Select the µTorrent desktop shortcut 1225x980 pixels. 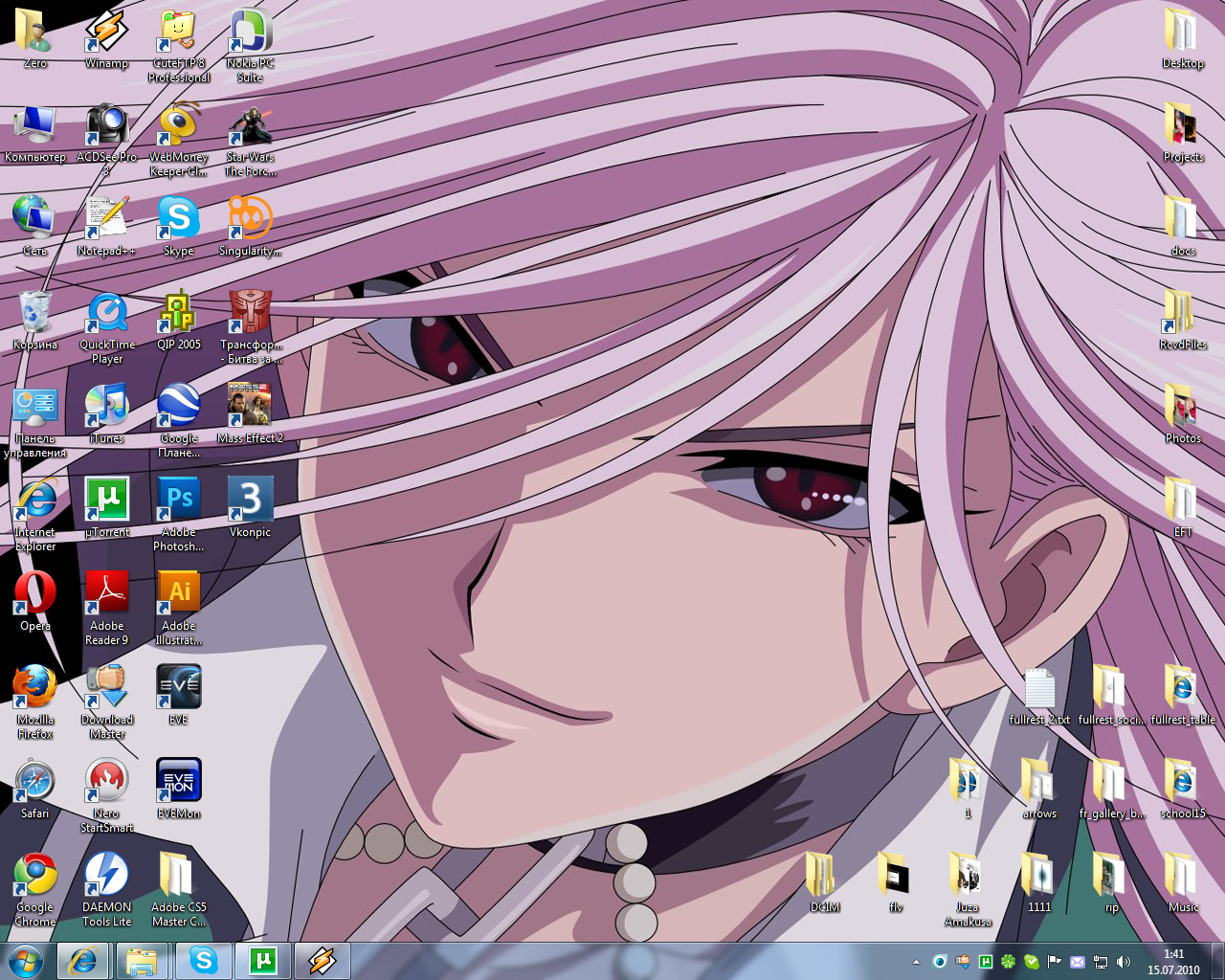pyautogui.click(x=106, y=507)
